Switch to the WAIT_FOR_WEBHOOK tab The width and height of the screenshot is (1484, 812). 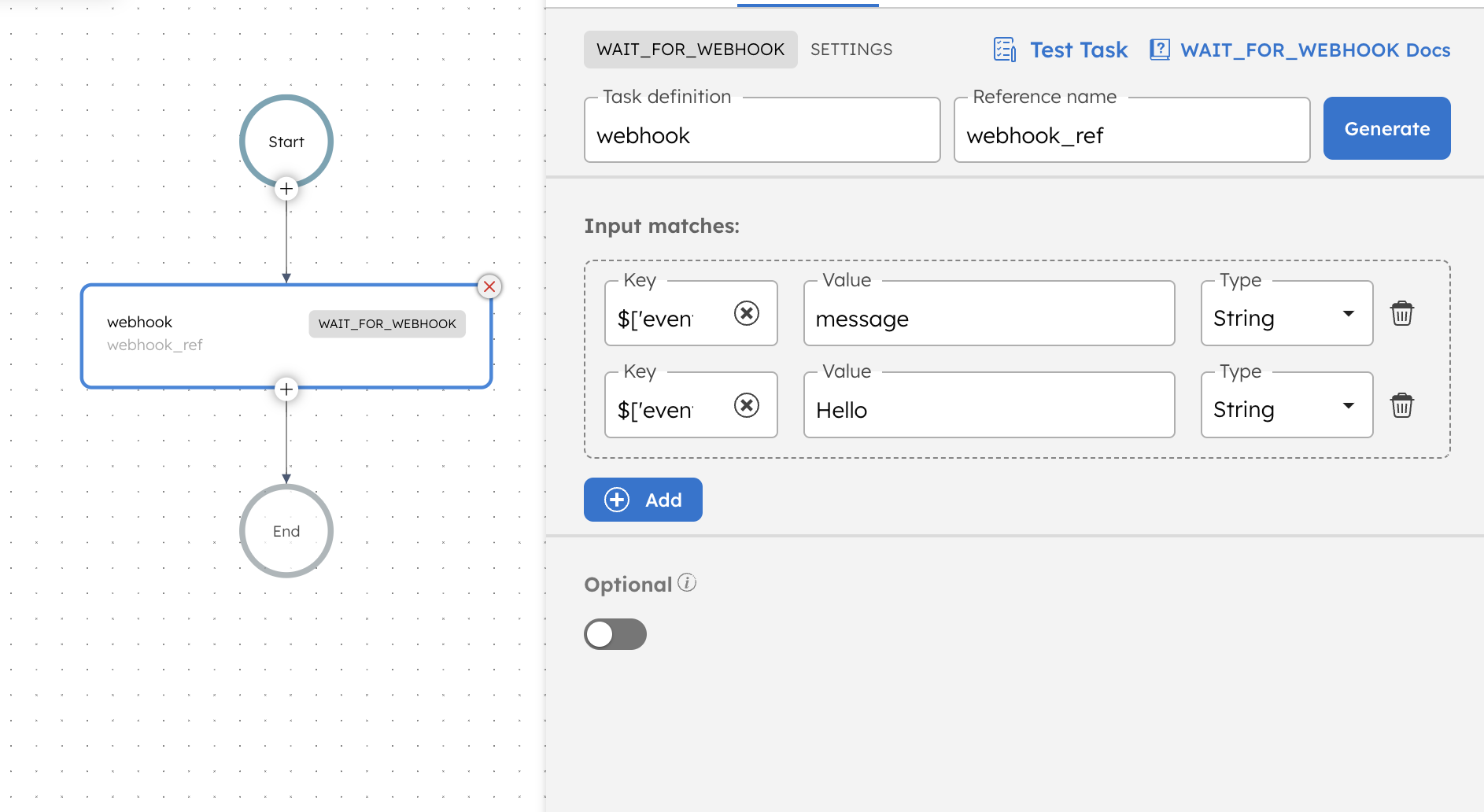[x=691, y=50]
